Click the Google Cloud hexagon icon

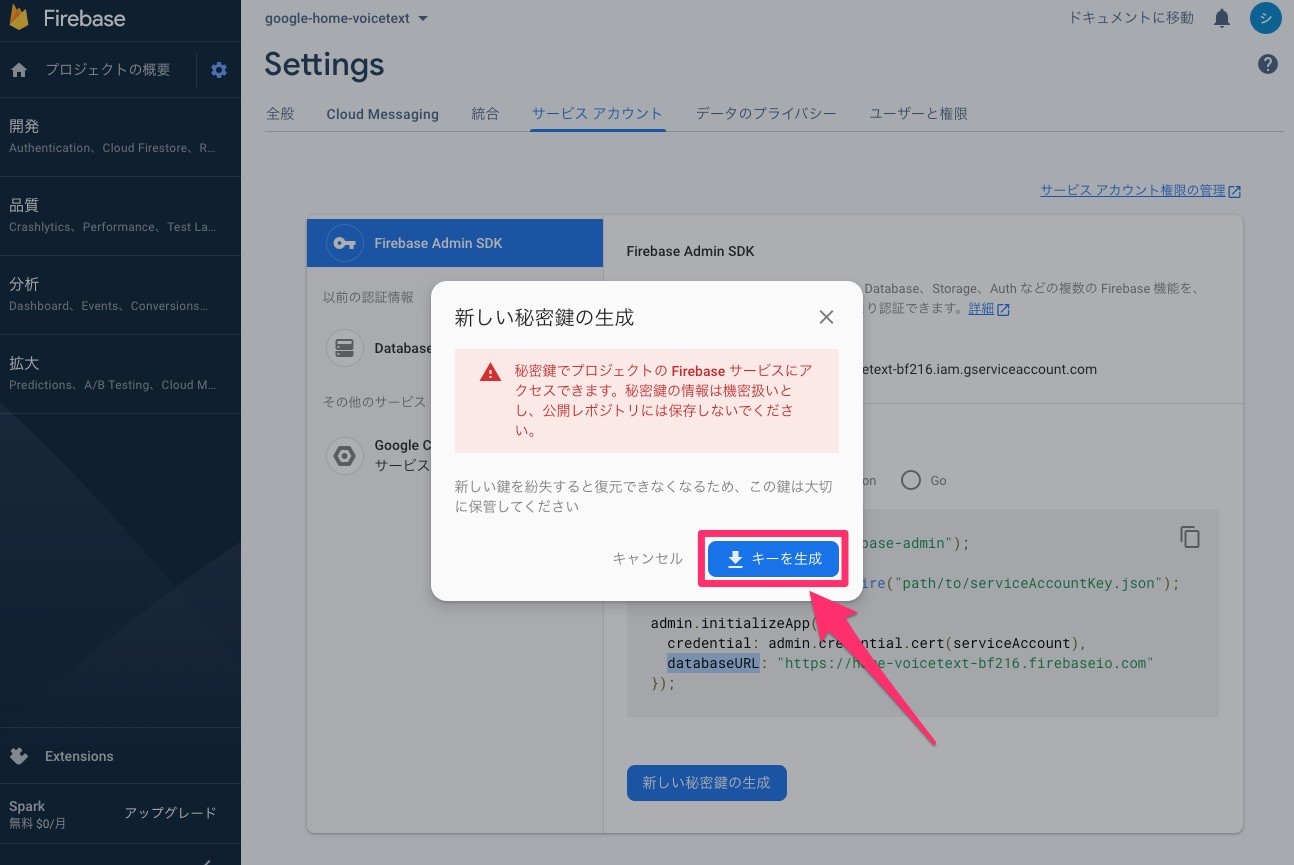tap(345, 456)
